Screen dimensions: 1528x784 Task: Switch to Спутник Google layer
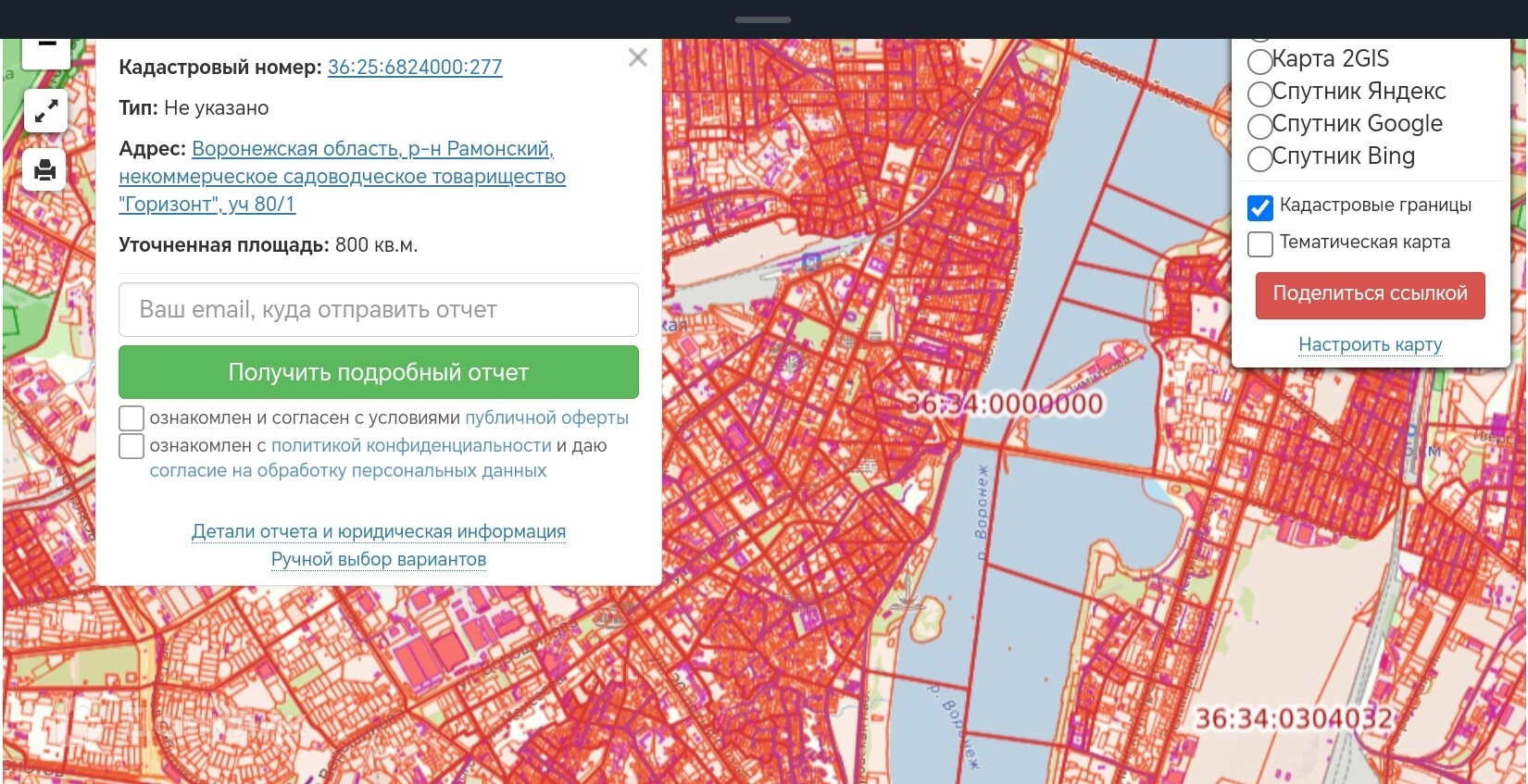[1259, 127]
